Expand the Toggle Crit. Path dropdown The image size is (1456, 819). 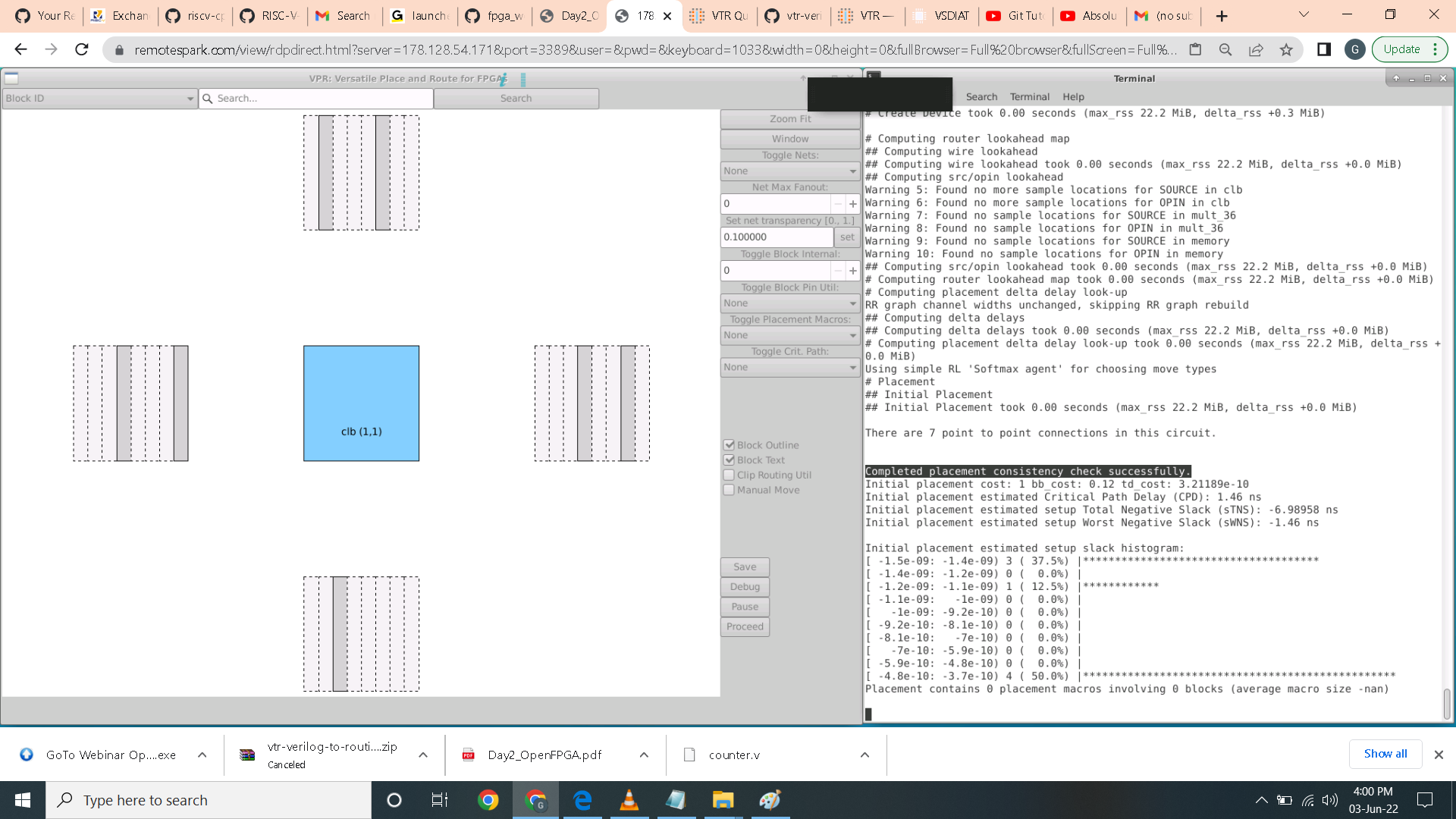tap(789, 367)
